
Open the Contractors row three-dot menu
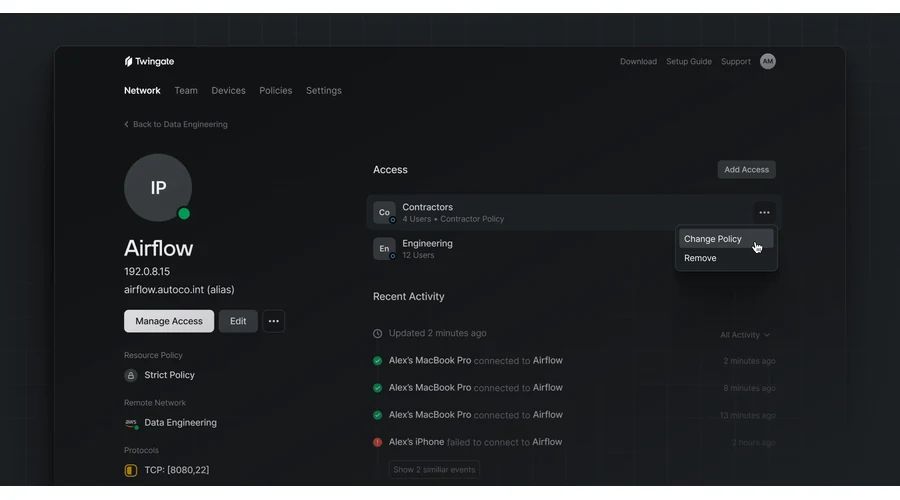coord(764,212)
